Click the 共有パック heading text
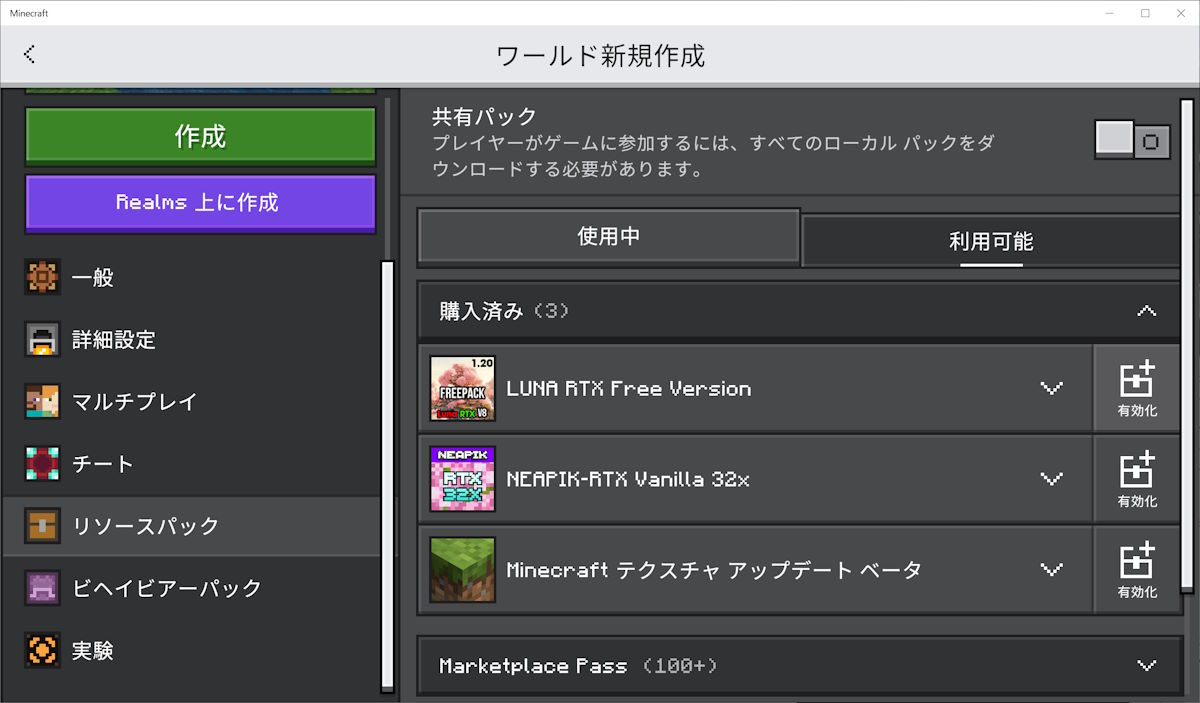This screenshot has width=1200, height=703. (x=485, y=116)
